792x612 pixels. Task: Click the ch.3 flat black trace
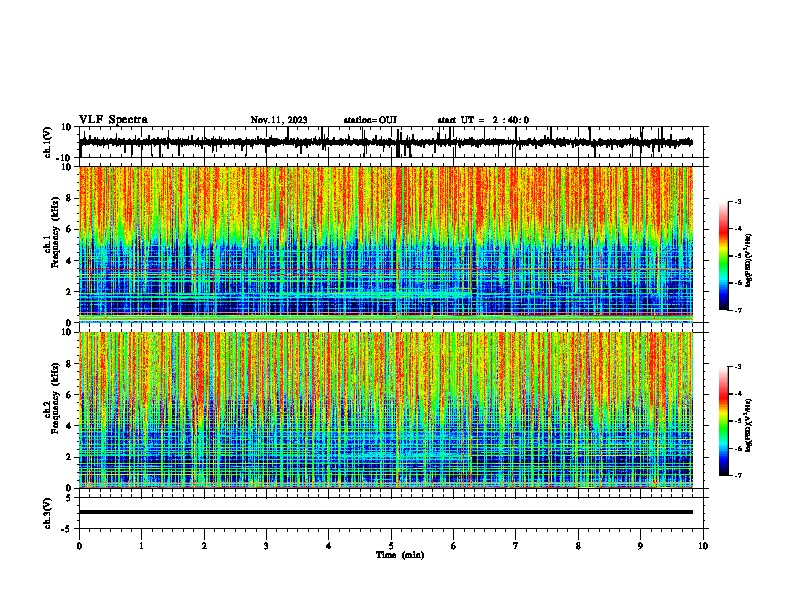385,512
